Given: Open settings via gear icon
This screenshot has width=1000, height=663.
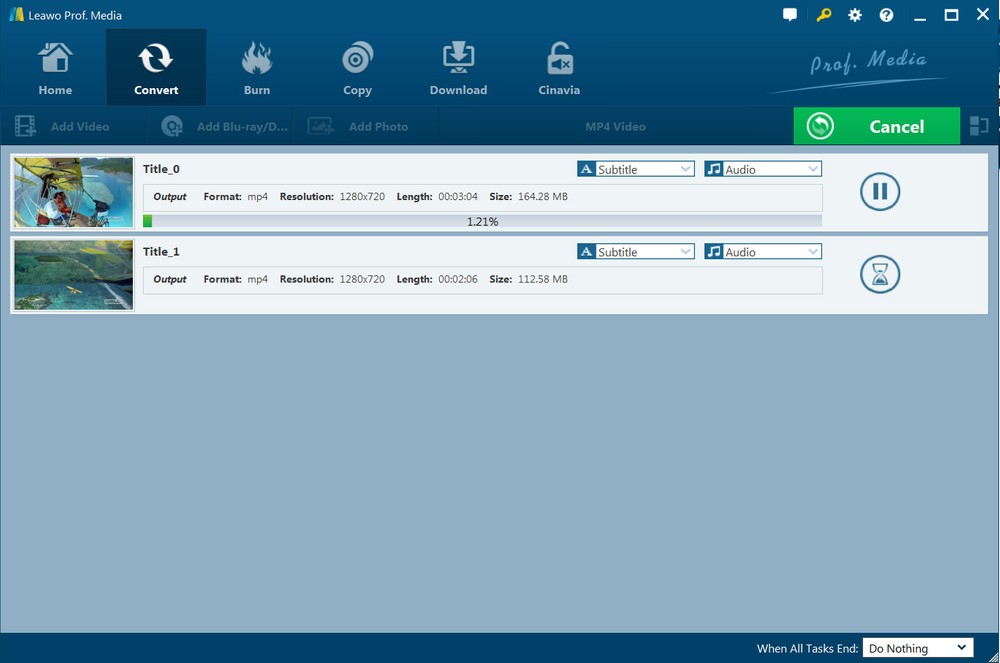Looking at the screenshot, I should 855,15.
